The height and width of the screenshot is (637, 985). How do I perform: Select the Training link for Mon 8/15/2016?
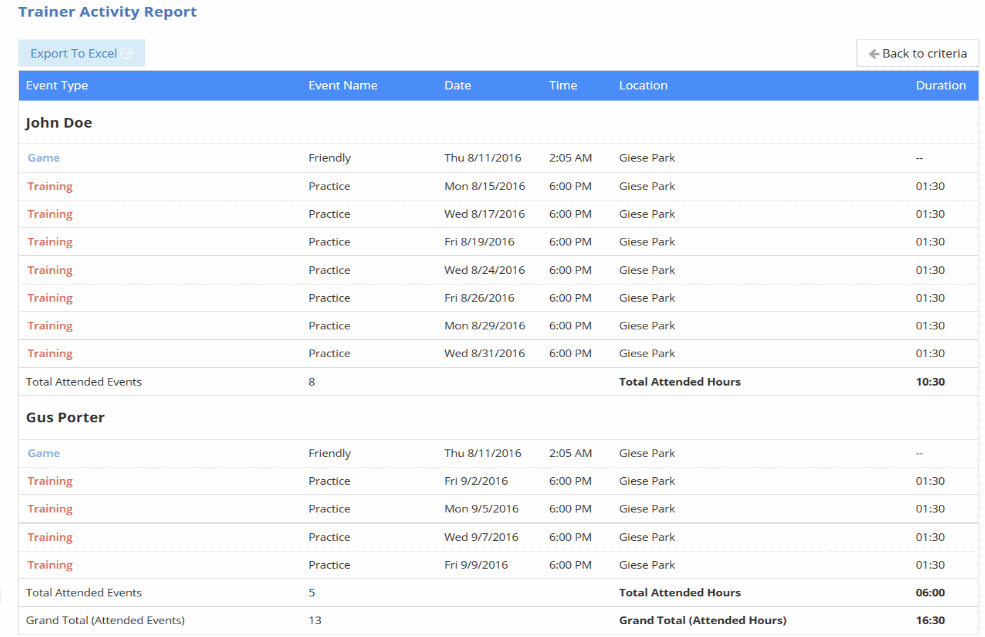[50, 185]
